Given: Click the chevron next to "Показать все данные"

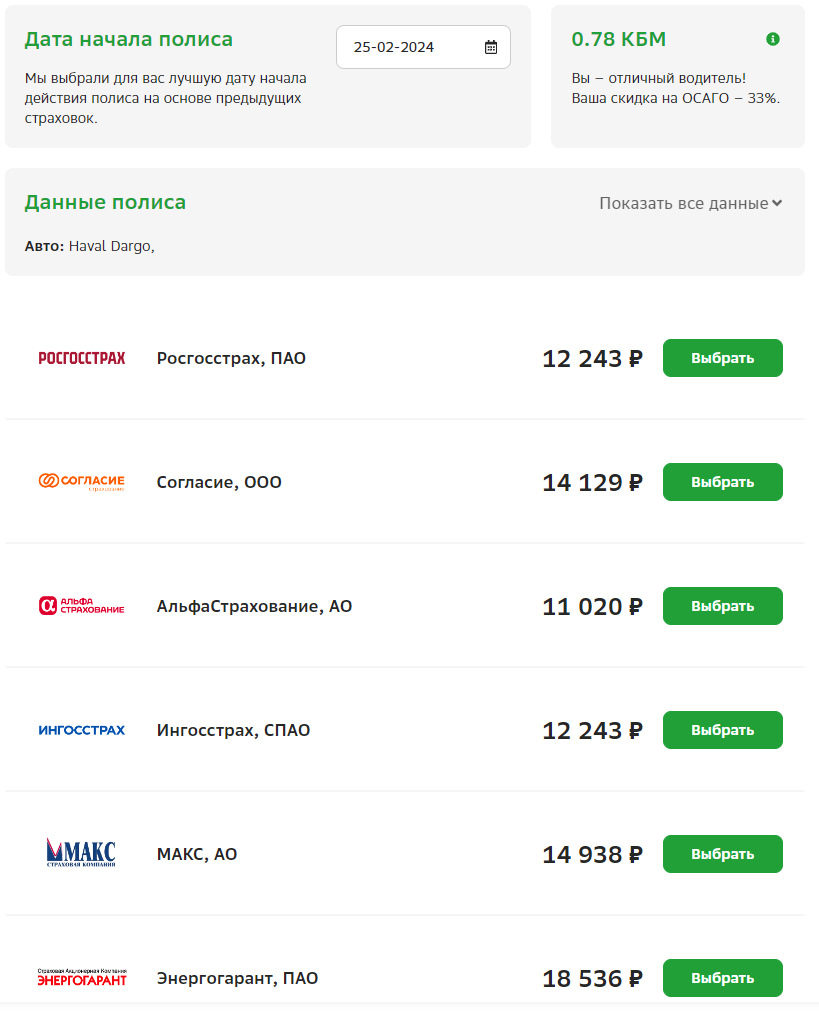Looking at the screenshot, I should 777,203.
